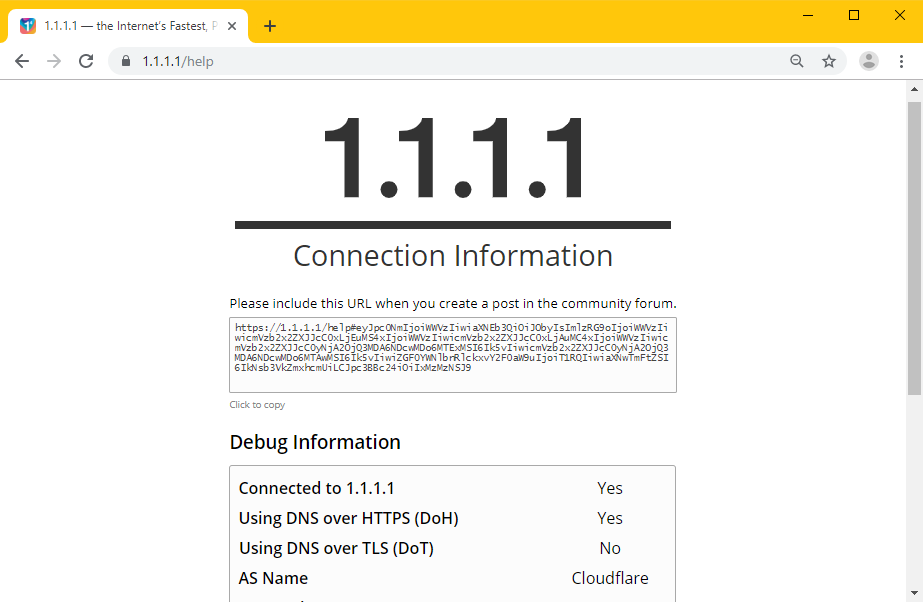923x602 pixels.
Task: Click the 'Click to copy' label
Action: point(257,405)
